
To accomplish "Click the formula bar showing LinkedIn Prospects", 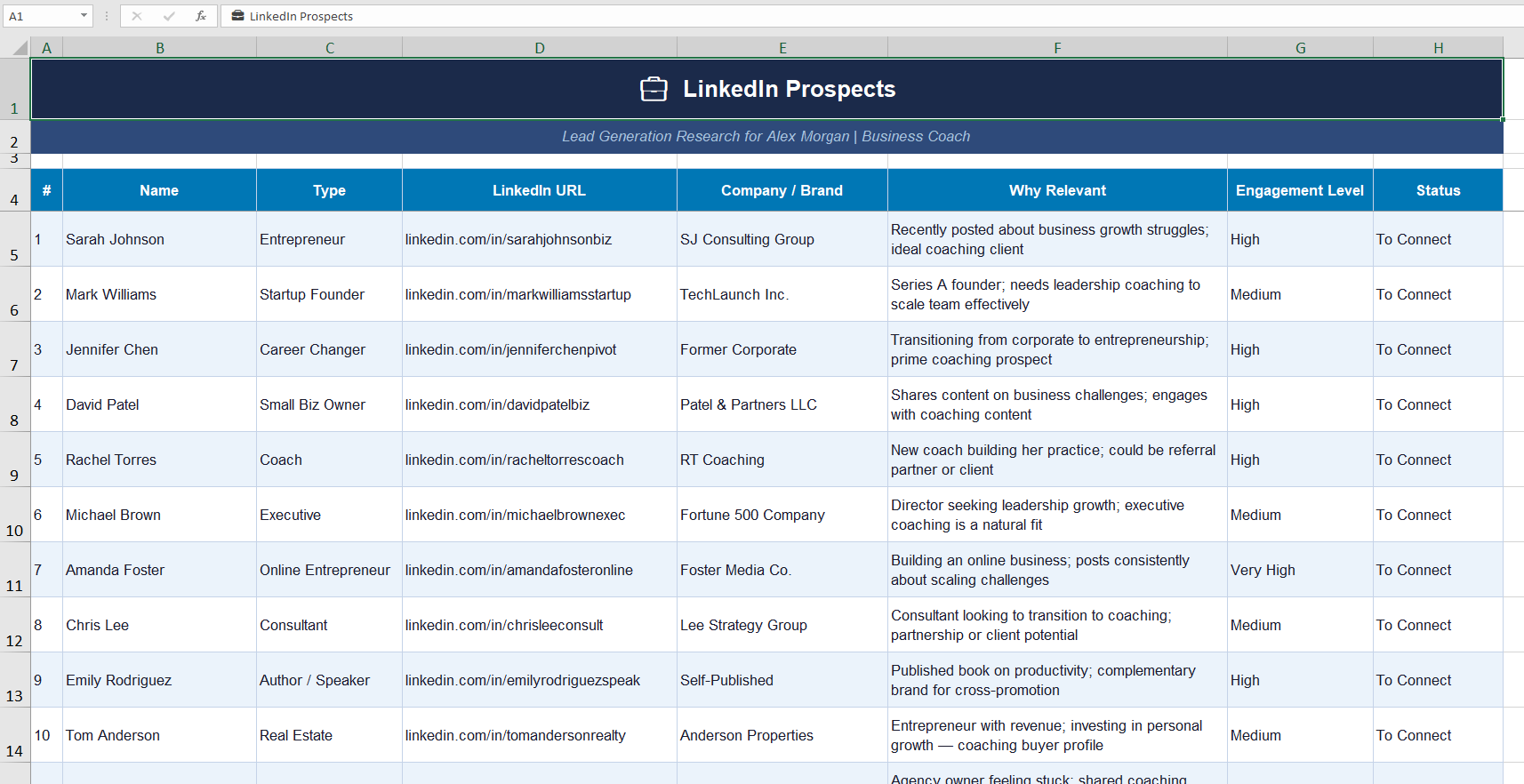I will (x=871, y=16).
